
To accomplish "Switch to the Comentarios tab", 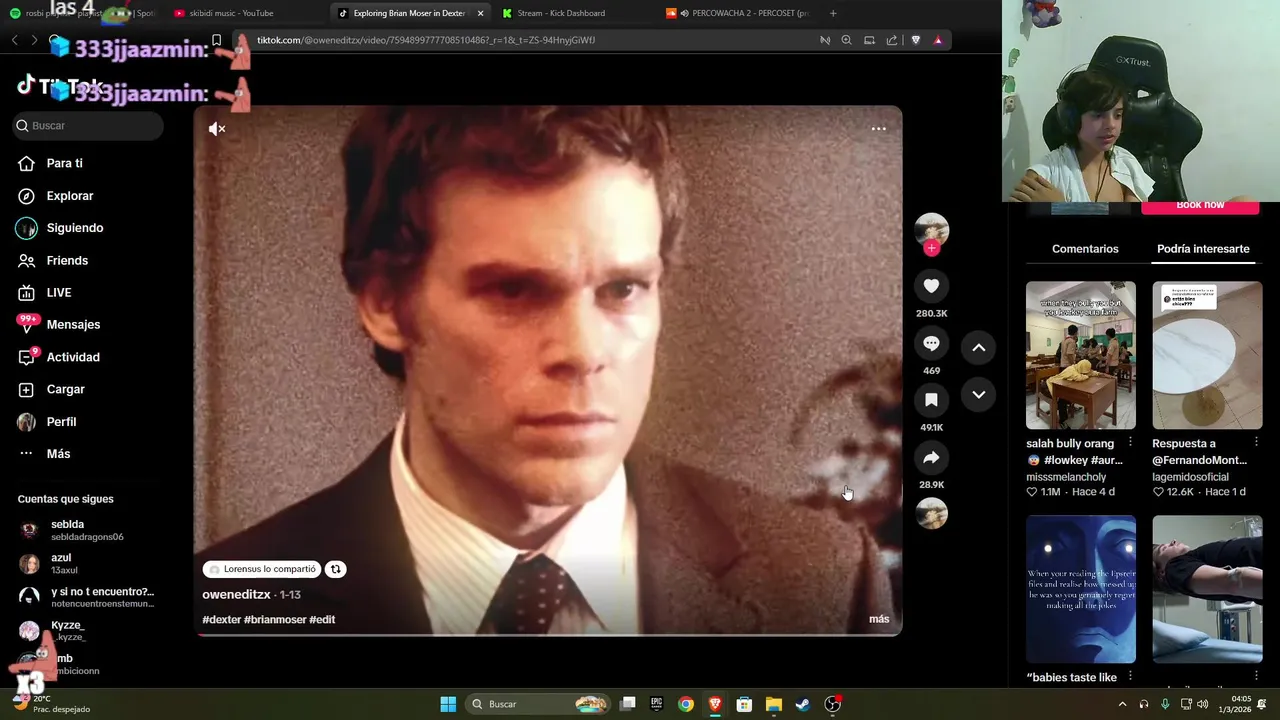I will pos(1085,249).
